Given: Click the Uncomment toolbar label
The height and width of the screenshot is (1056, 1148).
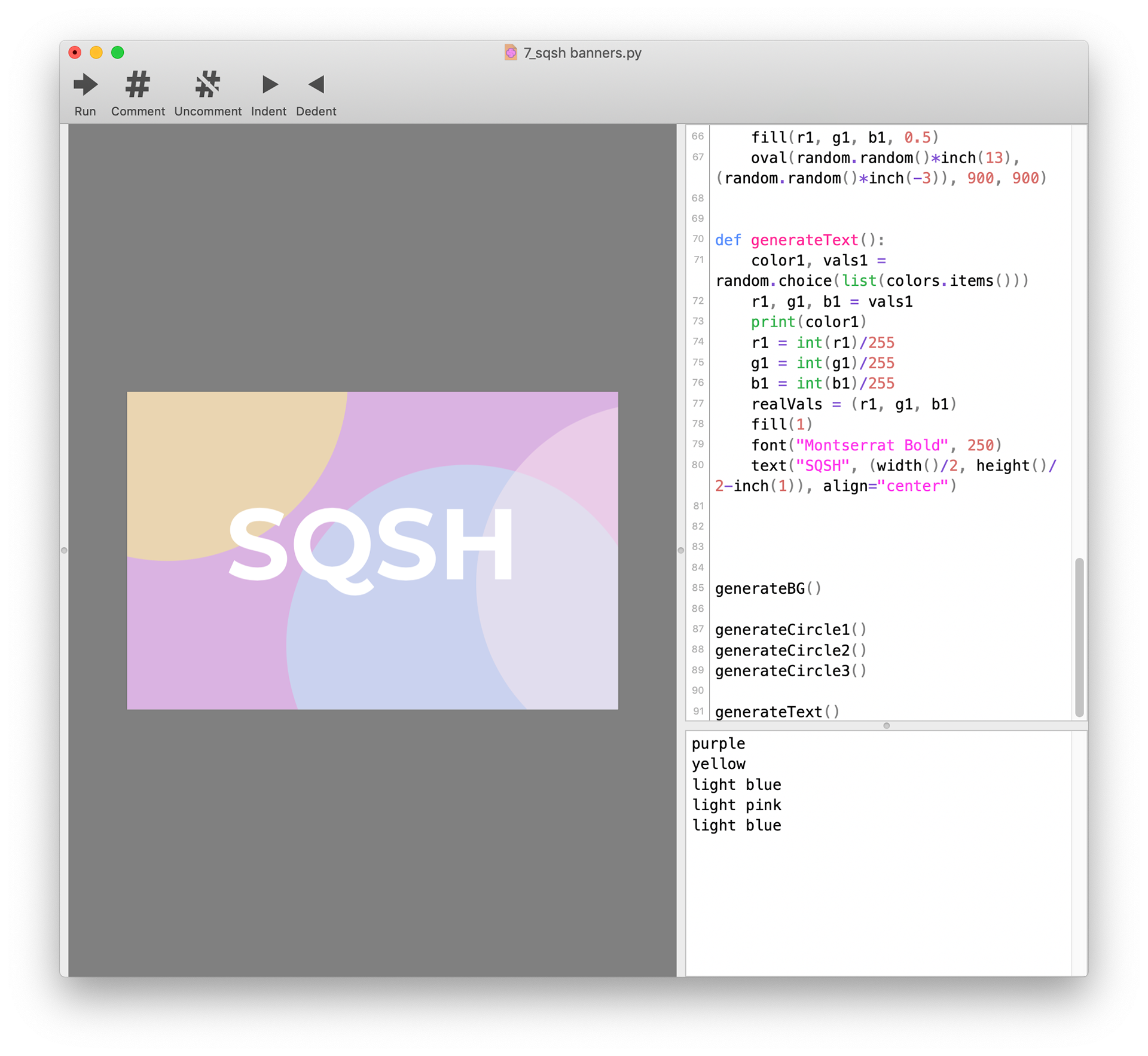Looking at the screenshot, I should (x=208, y=111).
